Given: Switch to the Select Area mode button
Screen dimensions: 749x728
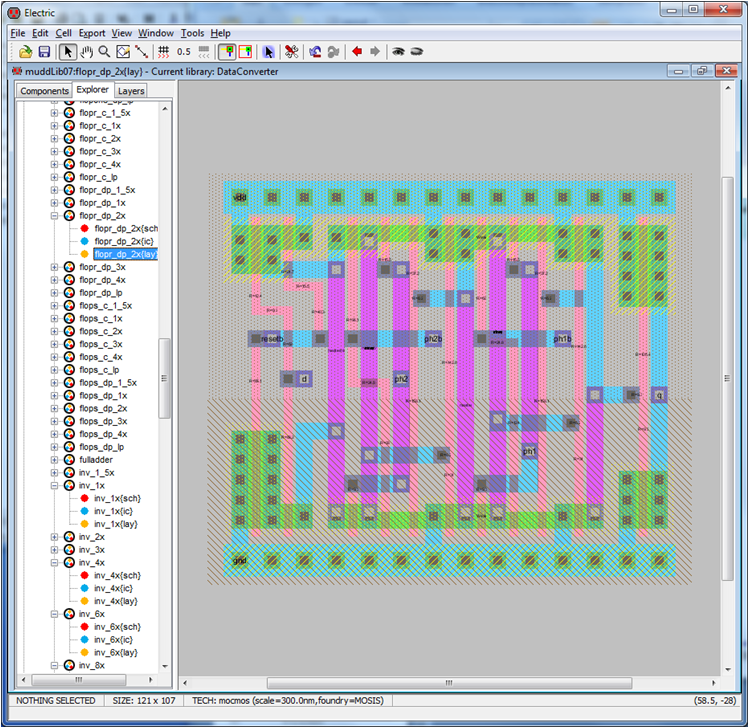Looking at the screenshot, I should [x=244, y=51].
